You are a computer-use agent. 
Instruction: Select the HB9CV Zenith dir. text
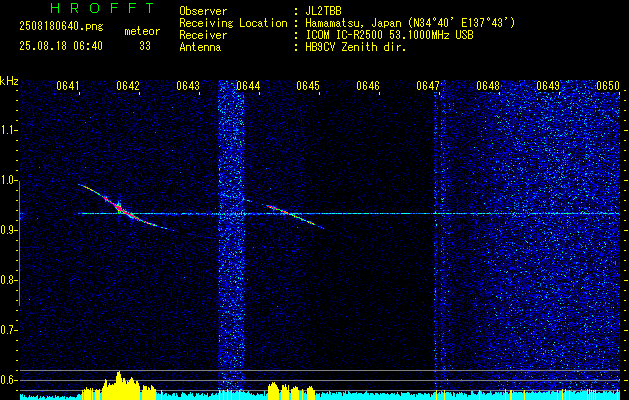(x=355, y=47)
